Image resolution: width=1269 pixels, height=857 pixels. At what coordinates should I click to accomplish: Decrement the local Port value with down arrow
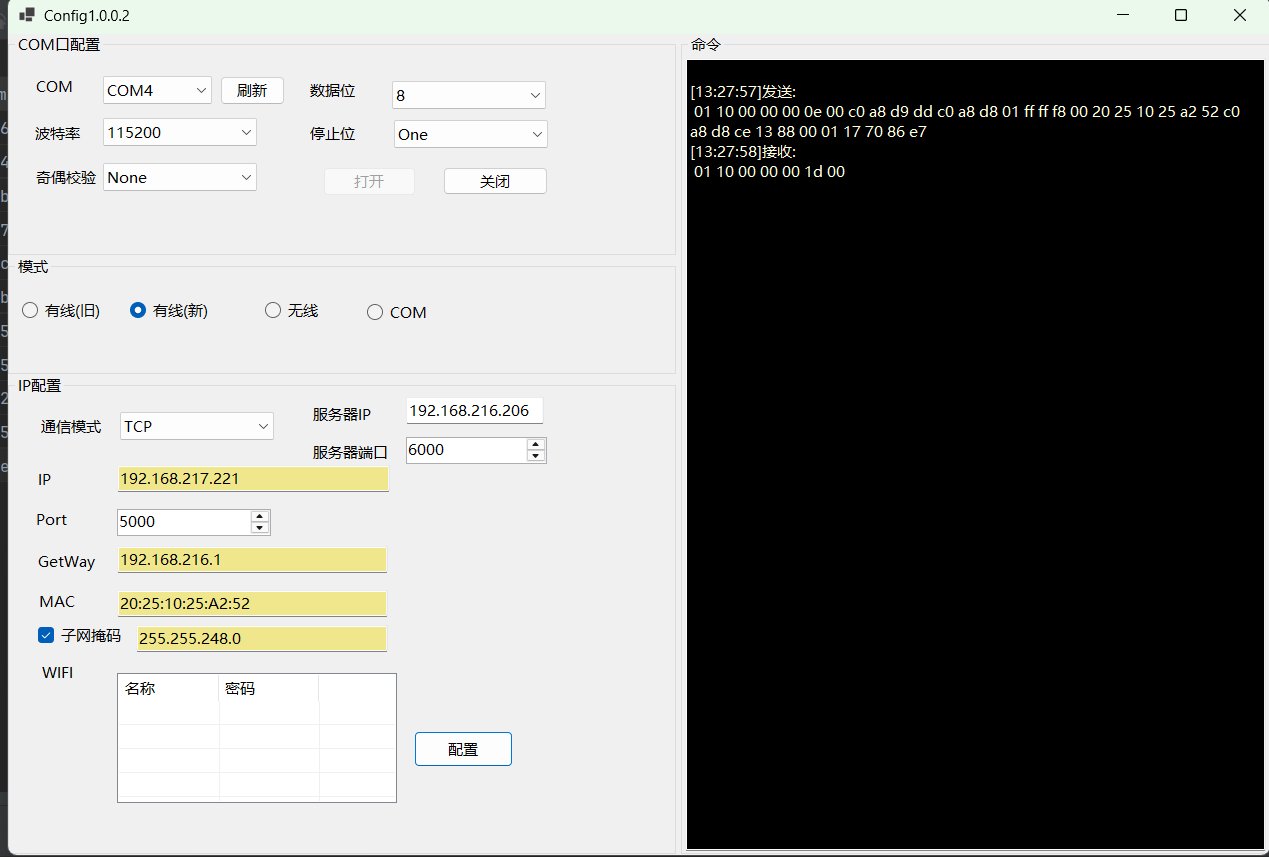[260, 528]
